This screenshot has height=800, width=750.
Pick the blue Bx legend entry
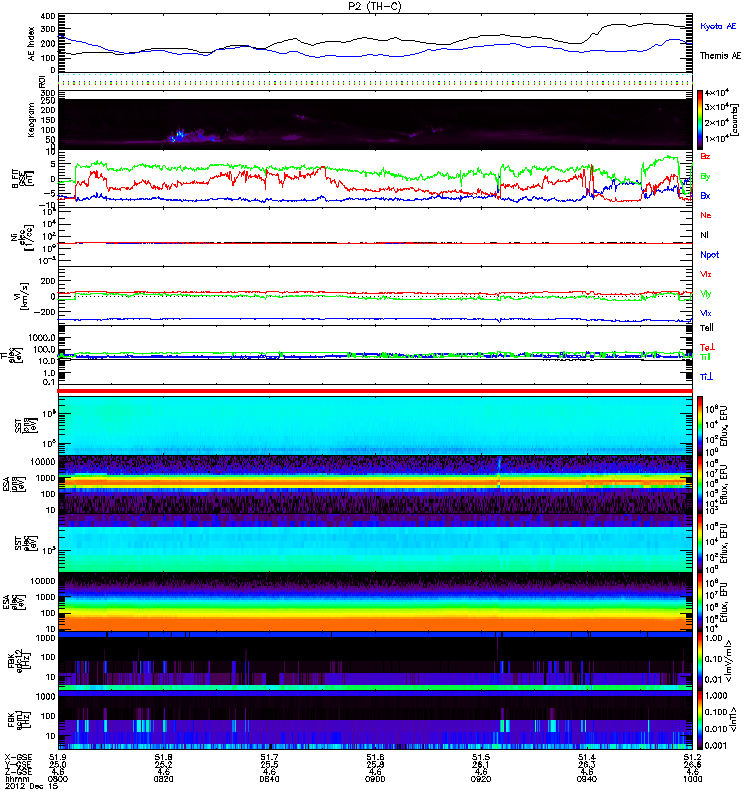click(x=706, y=195)
